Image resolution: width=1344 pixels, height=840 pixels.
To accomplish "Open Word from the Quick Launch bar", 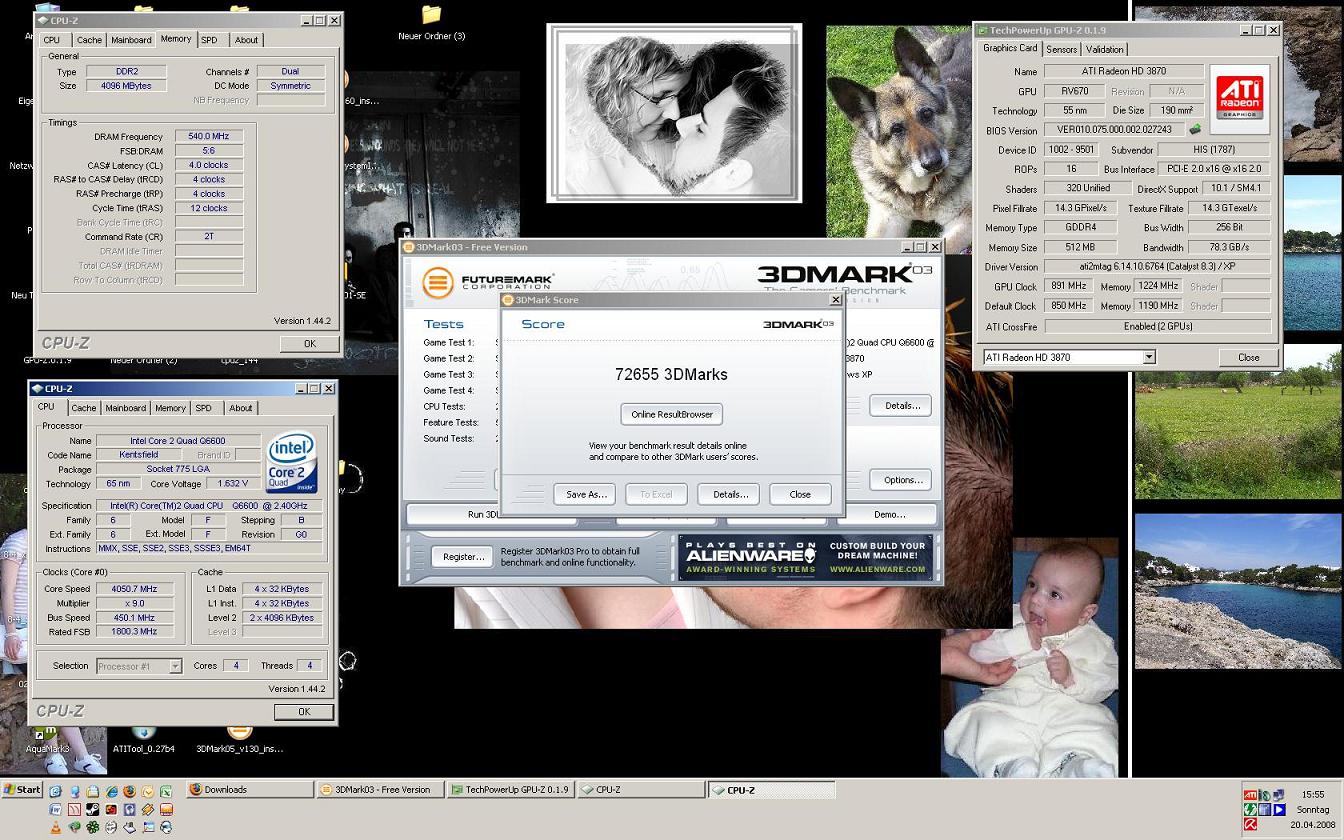I will coord(55,809).
